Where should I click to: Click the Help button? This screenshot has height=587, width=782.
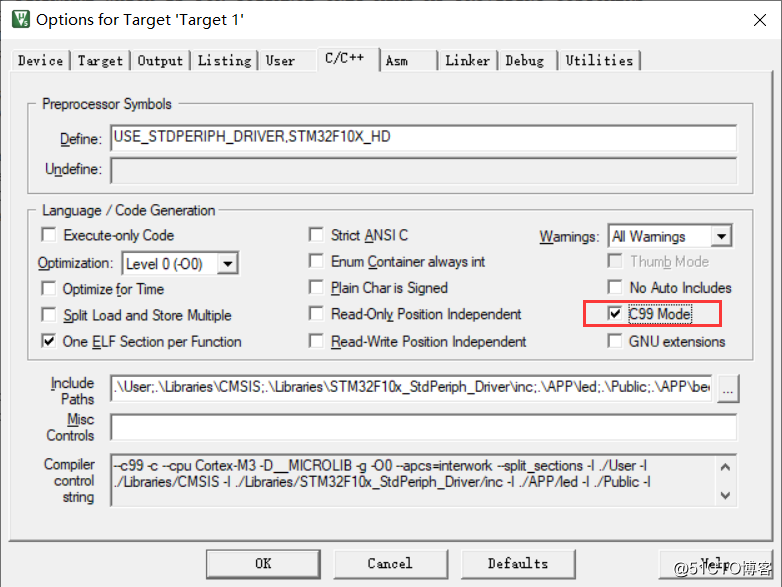(715, 564)
